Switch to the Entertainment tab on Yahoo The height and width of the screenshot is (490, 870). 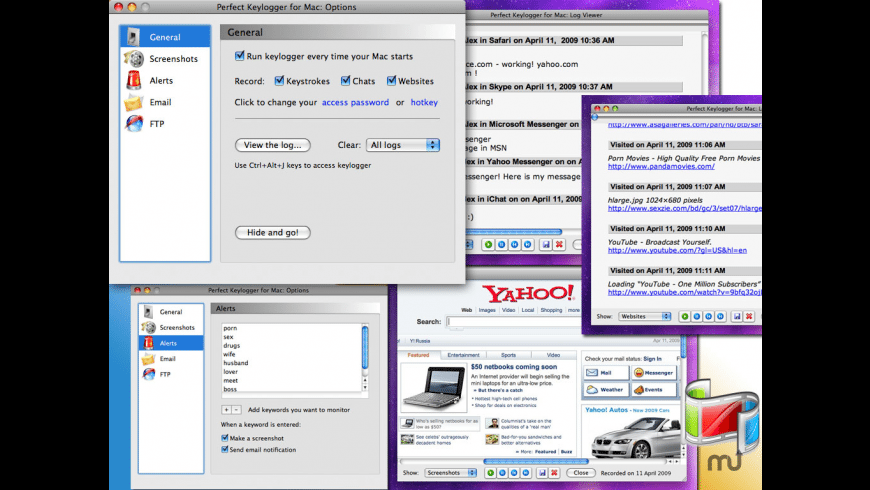(x=462, y=355)
